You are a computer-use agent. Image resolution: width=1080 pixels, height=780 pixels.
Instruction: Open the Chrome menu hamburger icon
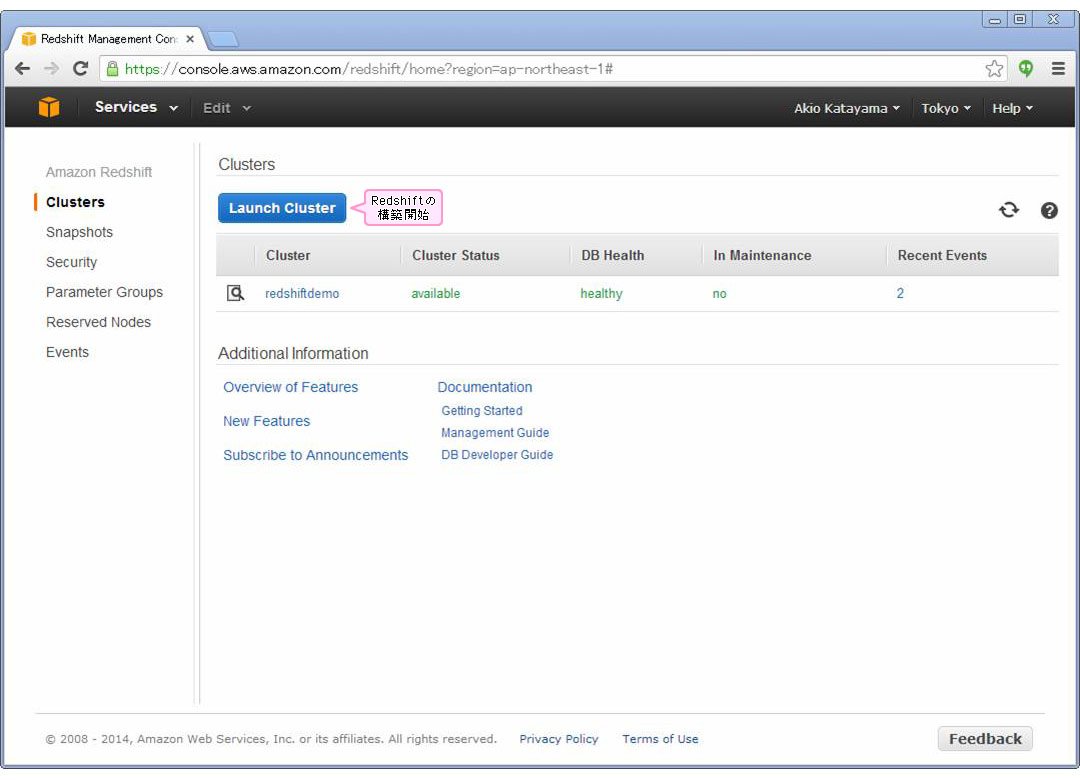(1059, 68)
